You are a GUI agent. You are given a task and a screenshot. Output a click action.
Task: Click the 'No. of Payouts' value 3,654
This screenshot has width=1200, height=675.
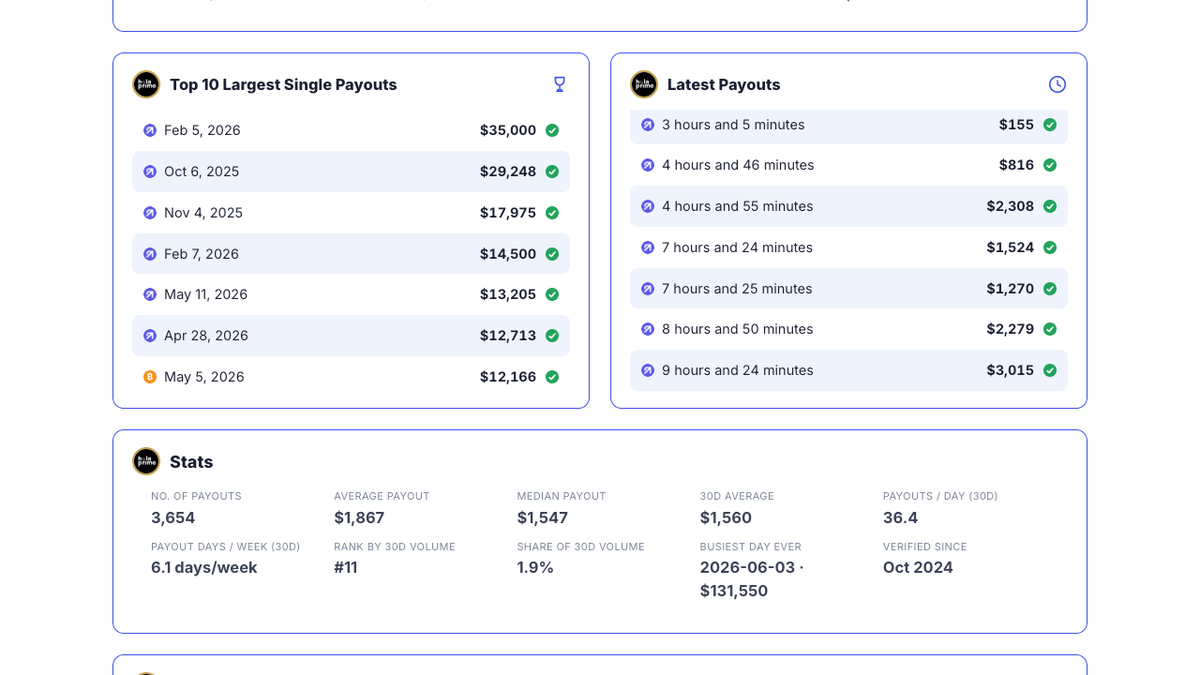pos(173,518)
